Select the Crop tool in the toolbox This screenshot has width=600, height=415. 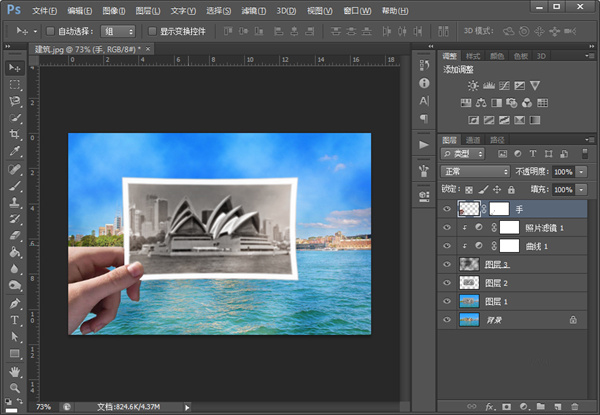(15, 135)
